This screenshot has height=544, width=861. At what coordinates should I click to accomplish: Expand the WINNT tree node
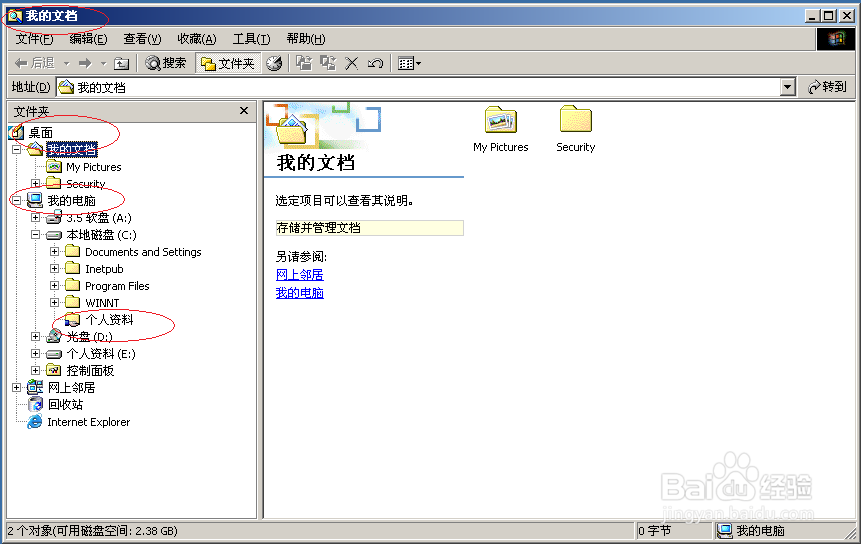[54, 302]
